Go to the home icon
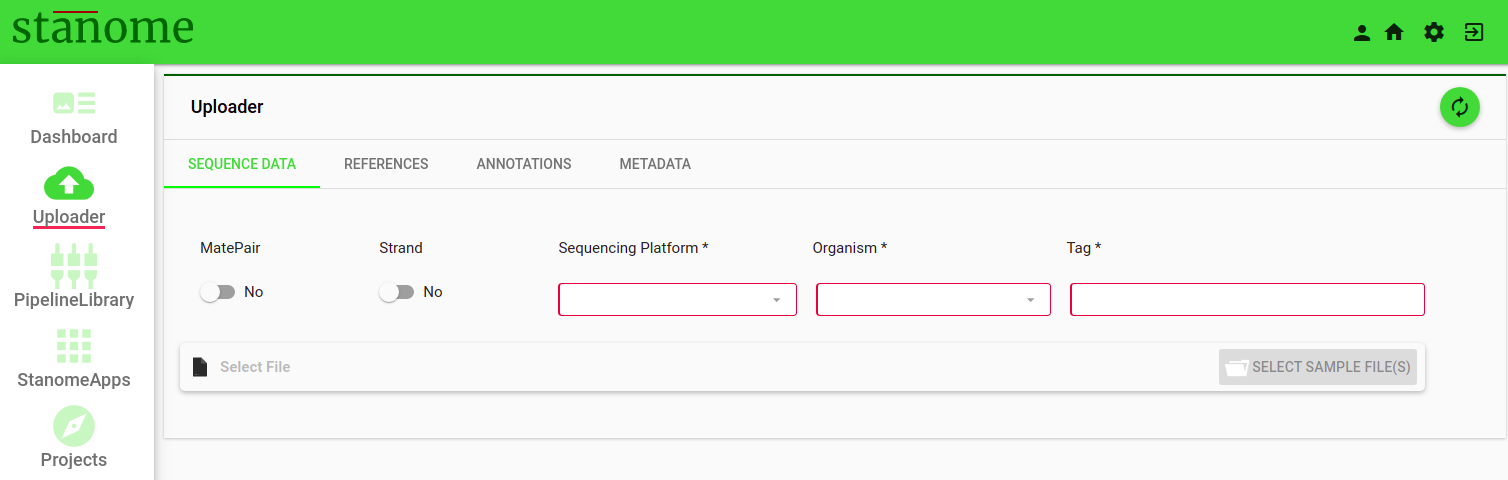Screen dimensions: 1508x480 1394,33
